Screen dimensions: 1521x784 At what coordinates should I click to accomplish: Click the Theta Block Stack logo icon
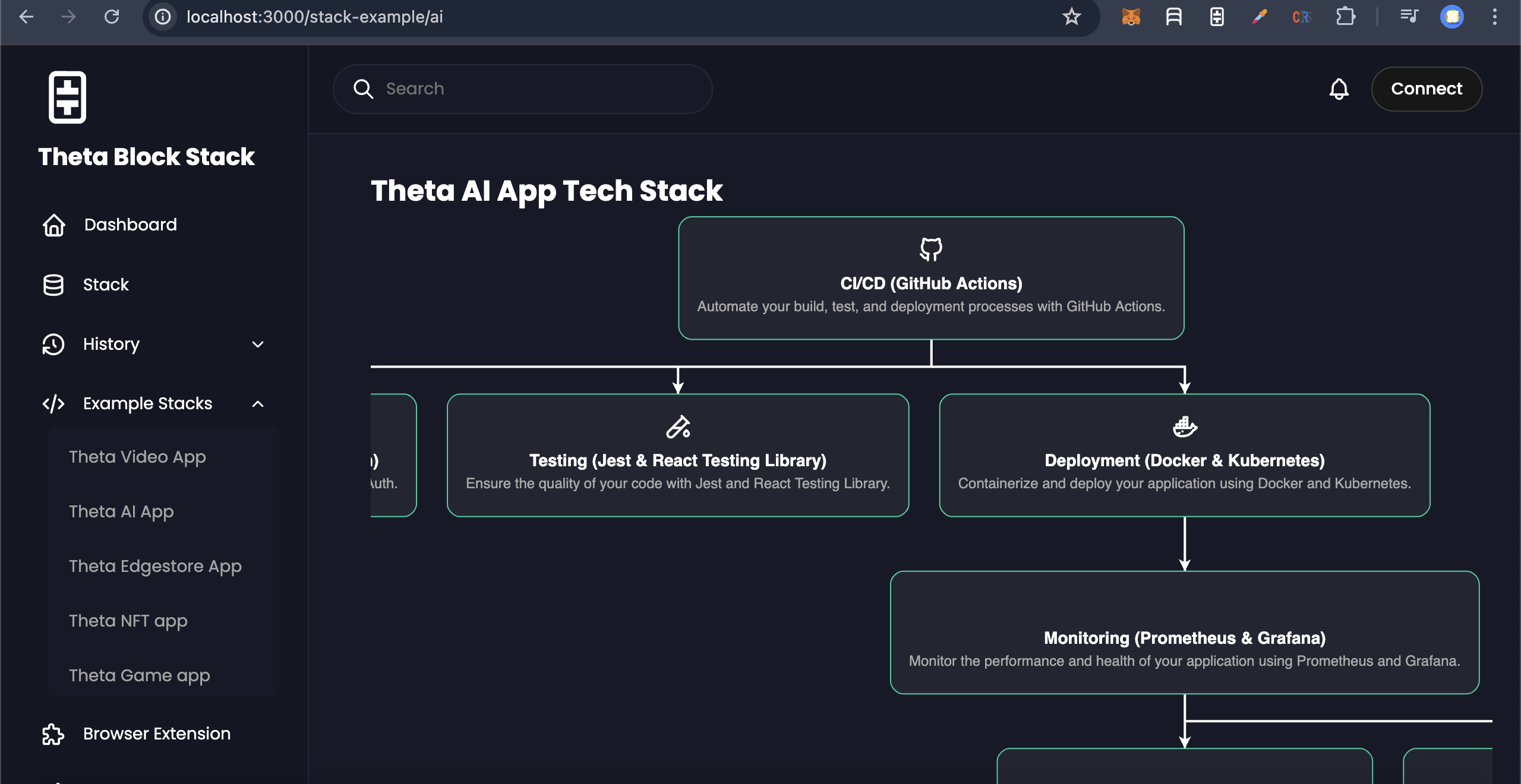[67, 97]
